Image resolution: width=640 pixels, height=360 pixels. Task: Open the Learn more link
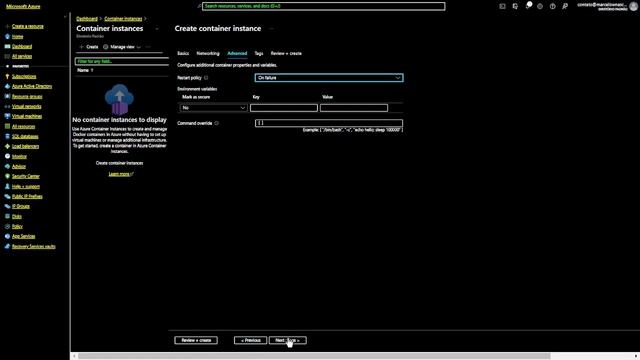121,174
